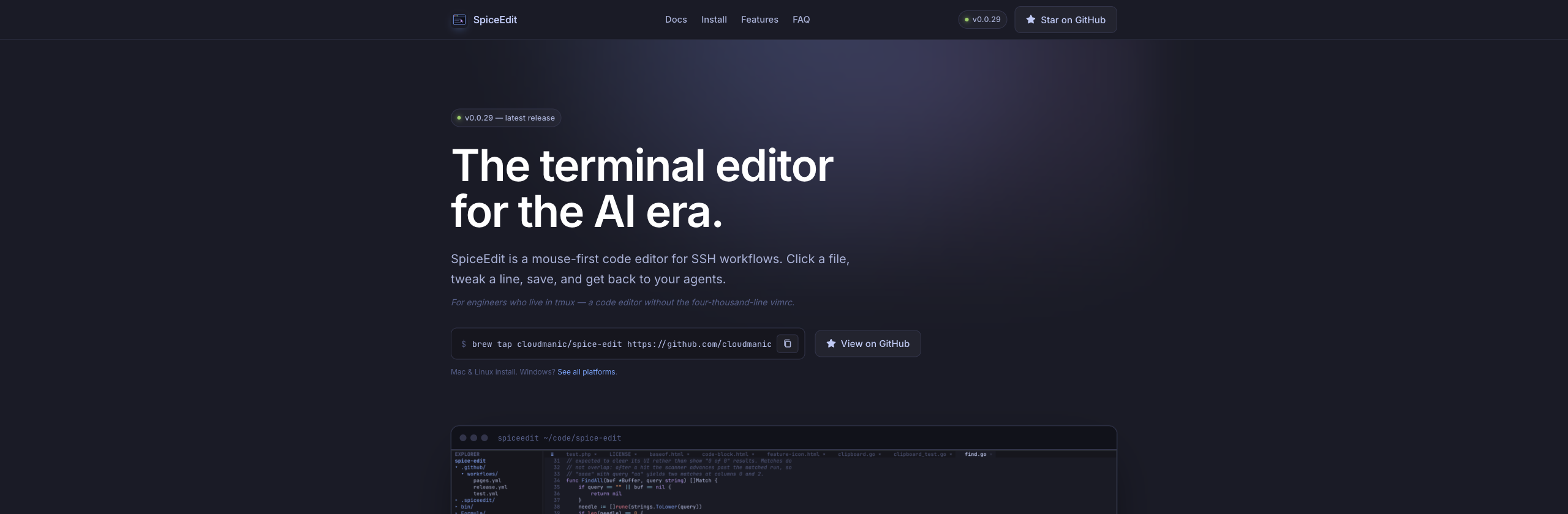Close the LICENSE tab
Screen dimensions: 1568x514
coord(636,455)
